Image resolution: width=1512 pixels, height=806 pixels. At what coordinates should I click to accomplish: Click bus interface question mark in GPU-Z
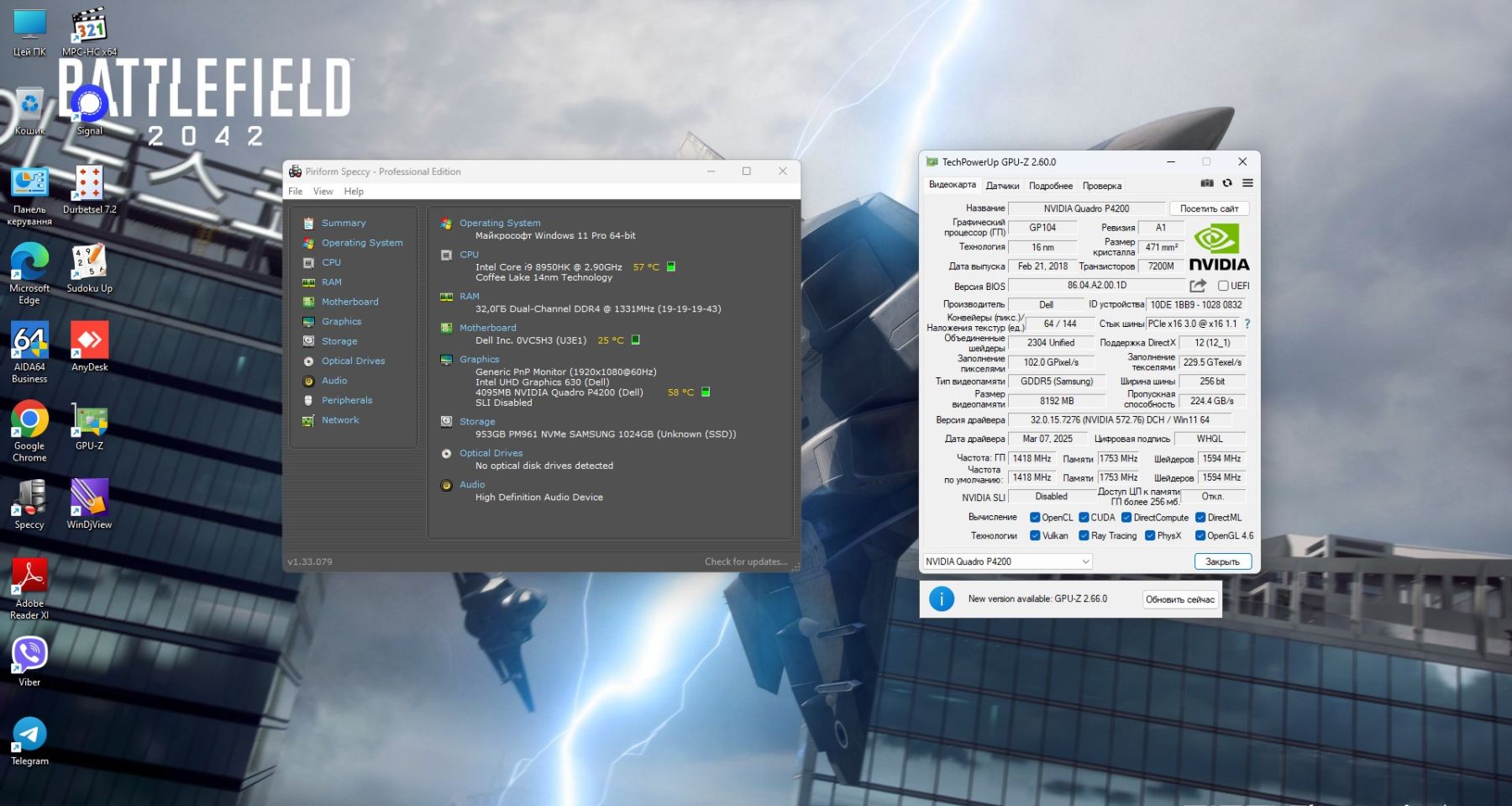1247,324
